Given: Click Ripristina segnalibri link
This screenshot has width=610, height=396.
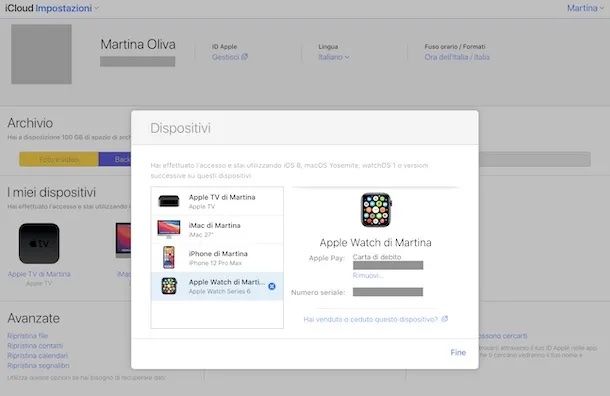Looking at the screenshot, I should point(38,366).
